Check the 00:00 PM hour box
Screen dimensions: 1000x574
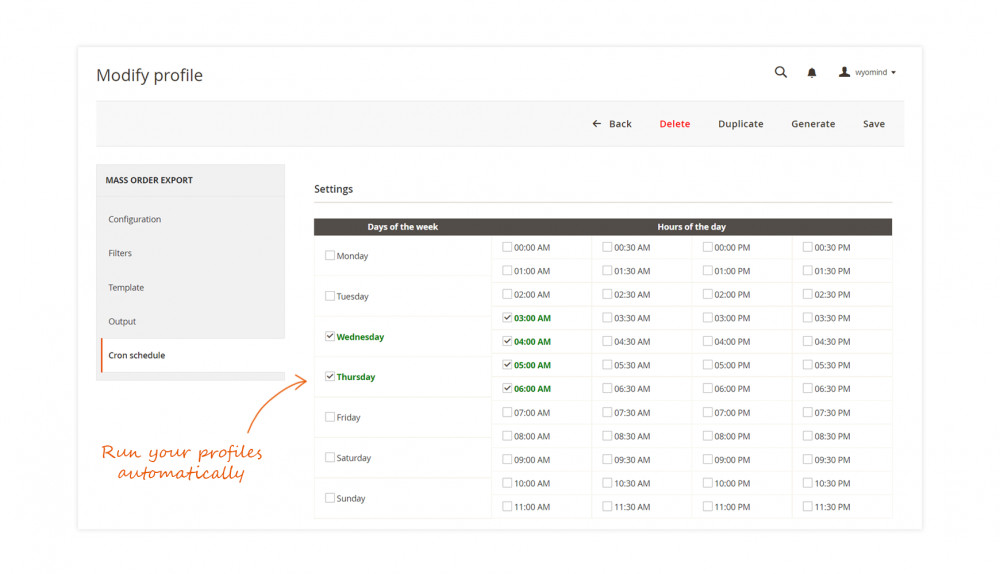pyautogui.click(x=707, y=247)
